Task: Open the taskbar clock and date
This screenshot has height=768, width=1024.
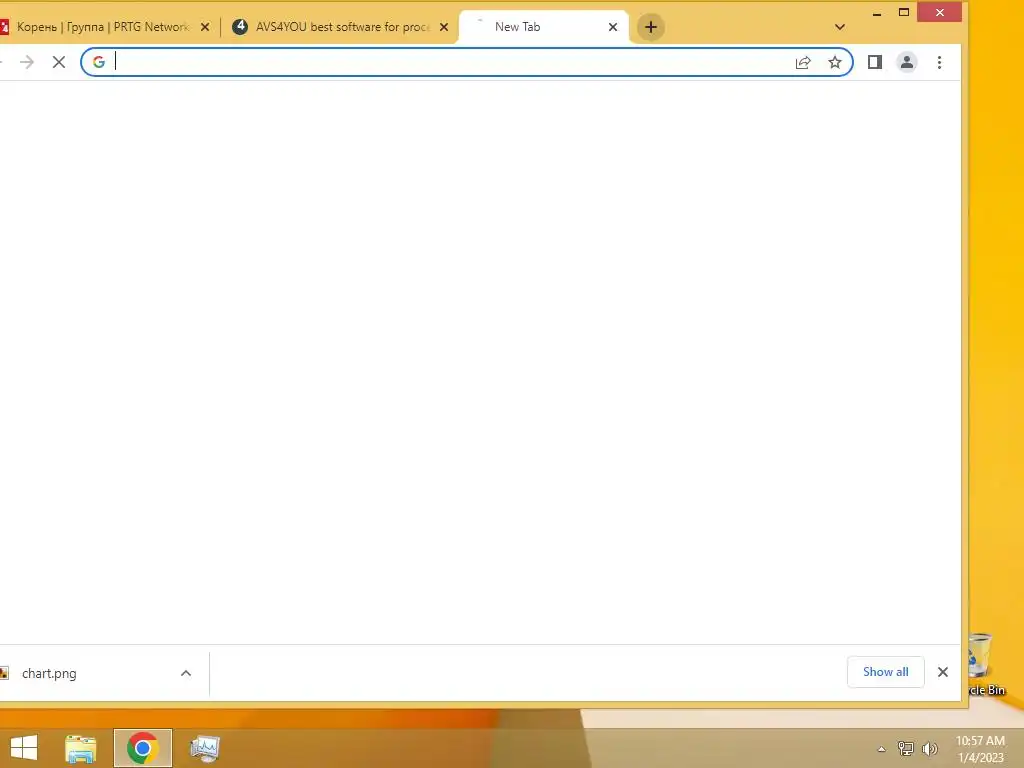Action: [x=980, y=749]
